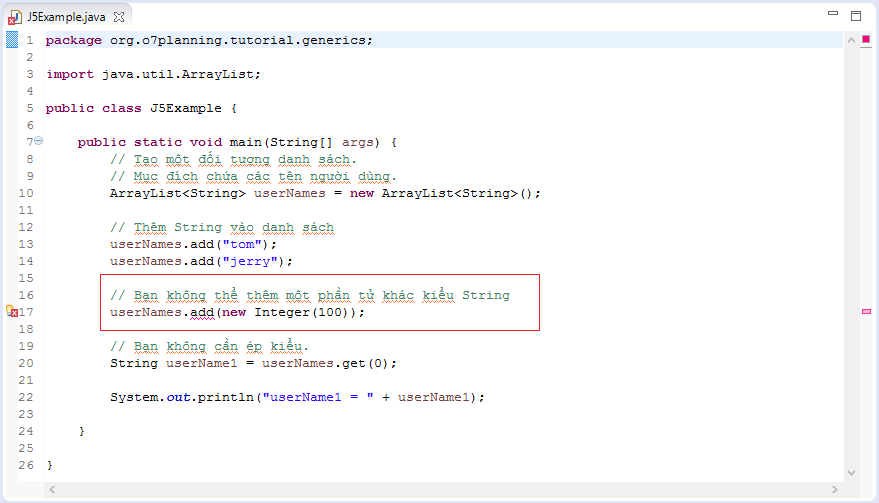Click 'Integer(100)' on line 17
Screen dimensions: 879x503
coord(302,312)
